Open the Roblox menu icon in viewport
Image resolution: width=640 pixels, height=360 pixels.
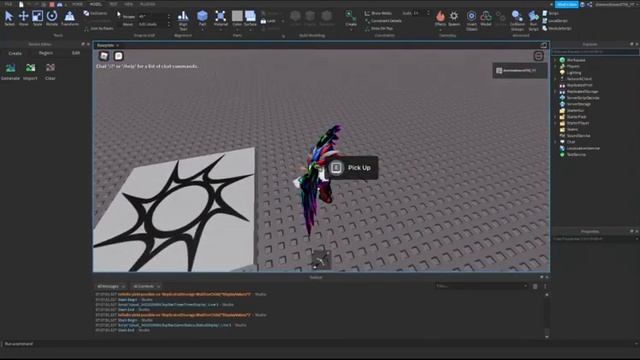click(104, 56)
